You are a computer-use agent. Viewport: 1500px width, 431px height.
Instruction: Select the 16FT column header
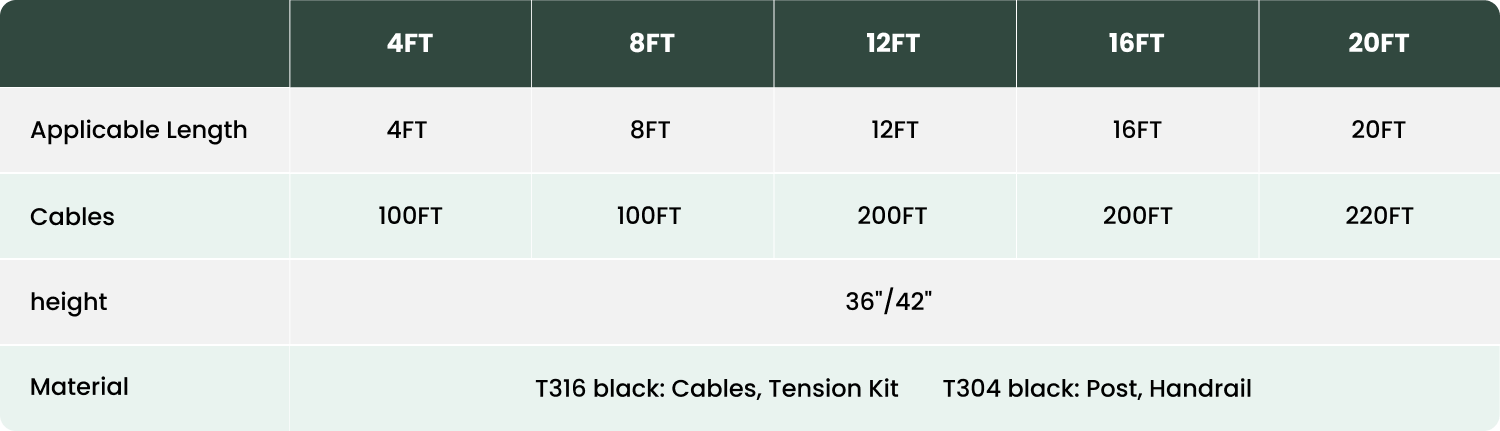point(1136,44)
